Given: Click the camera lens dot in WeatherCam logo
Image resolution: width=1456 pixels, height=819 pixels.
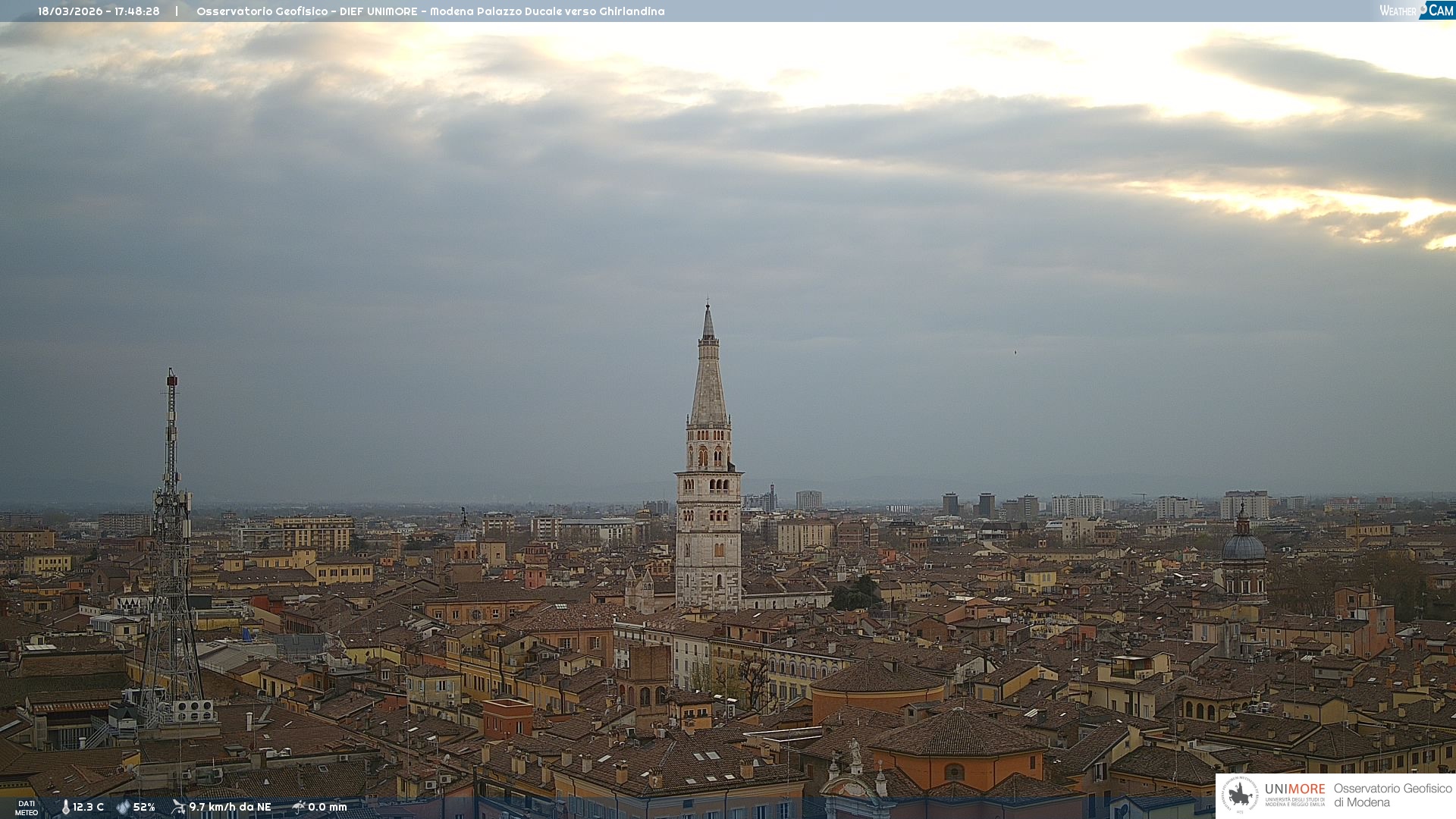Looking at the screenshot, I should point(1423,8).
